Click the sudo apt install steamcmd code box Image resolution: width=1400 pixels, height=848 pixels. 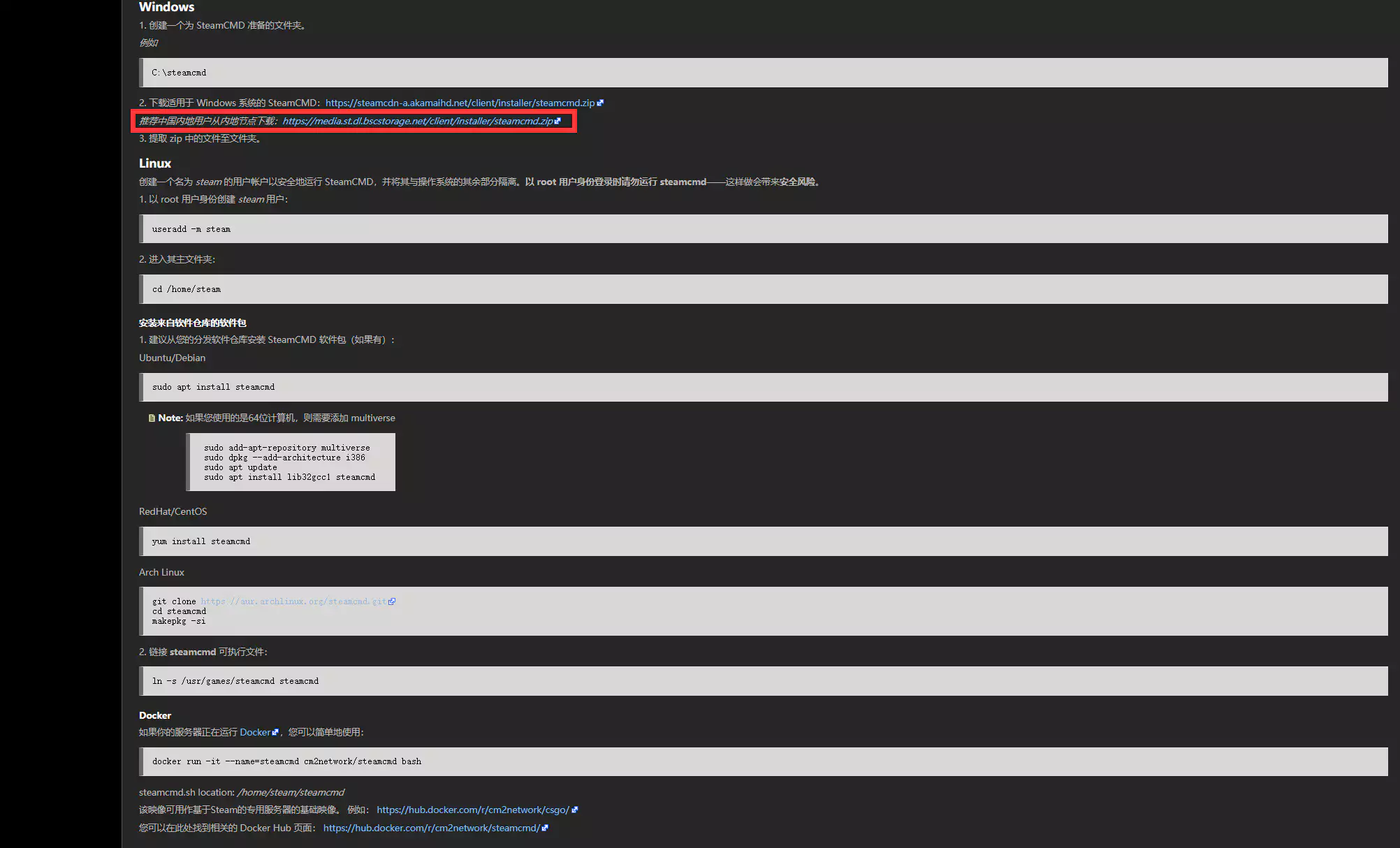click(763, 387)
